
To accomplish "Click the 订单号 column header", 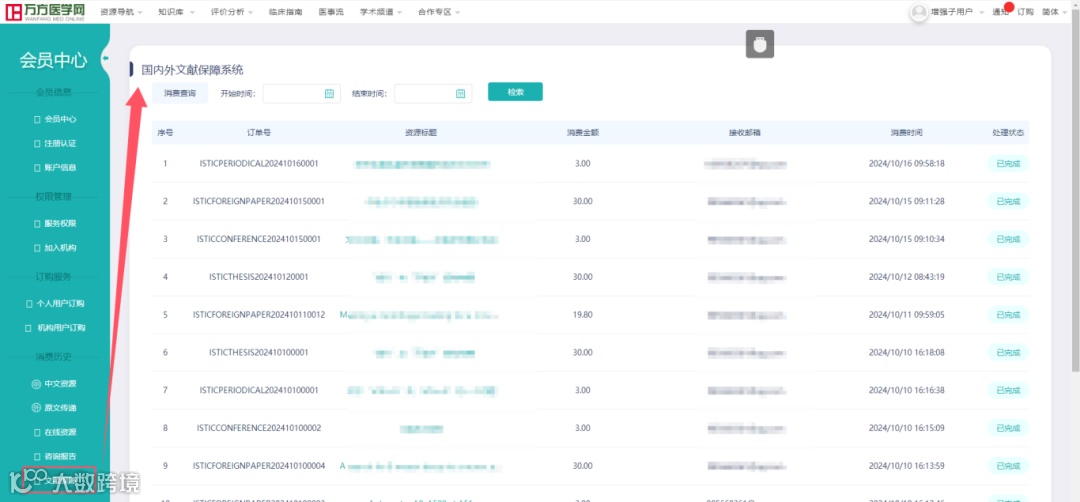I will point(259,132).
